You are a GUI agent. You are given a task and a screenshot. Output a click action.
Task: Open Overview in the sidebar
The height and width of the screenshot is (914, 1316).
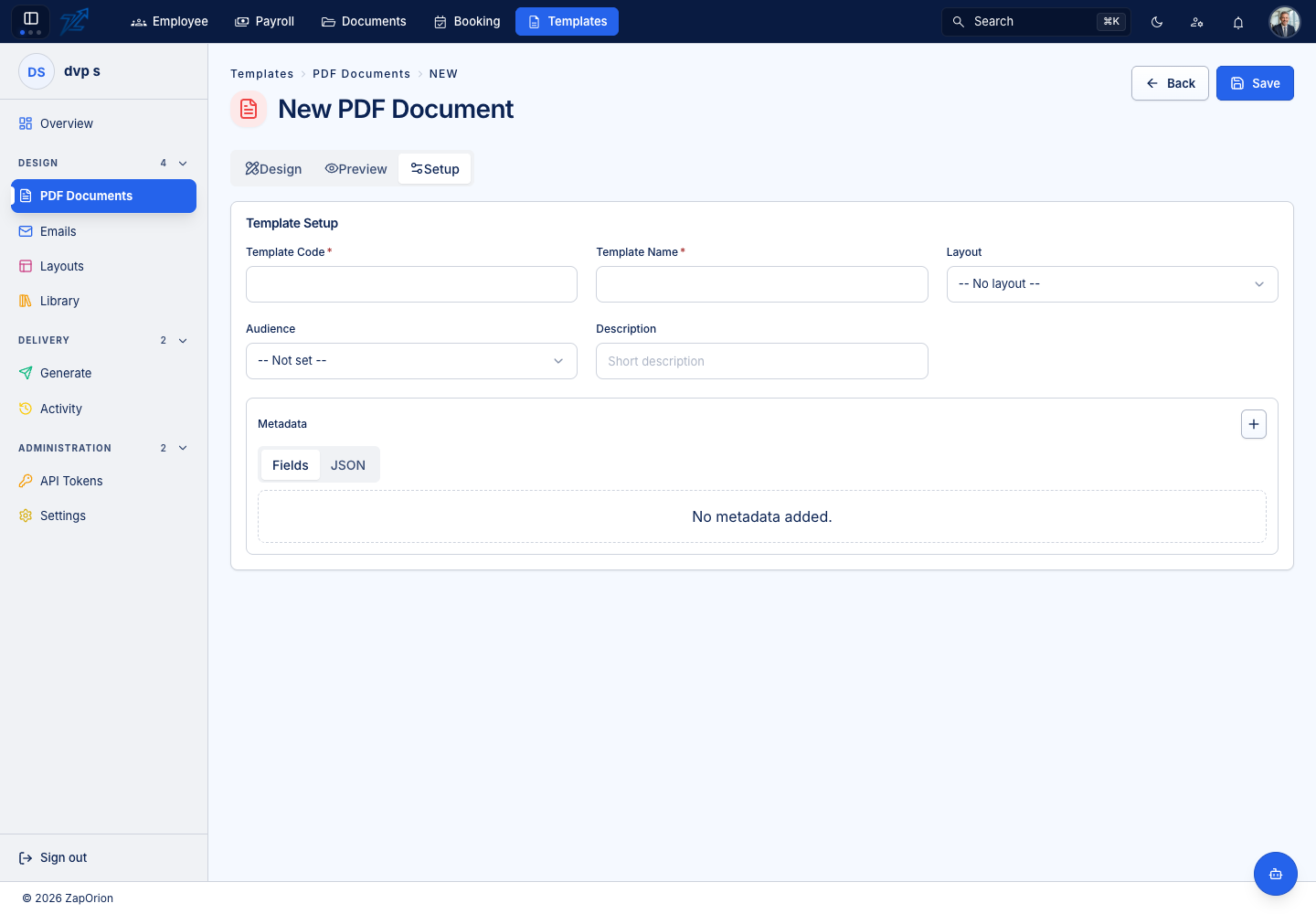point(103,123)
